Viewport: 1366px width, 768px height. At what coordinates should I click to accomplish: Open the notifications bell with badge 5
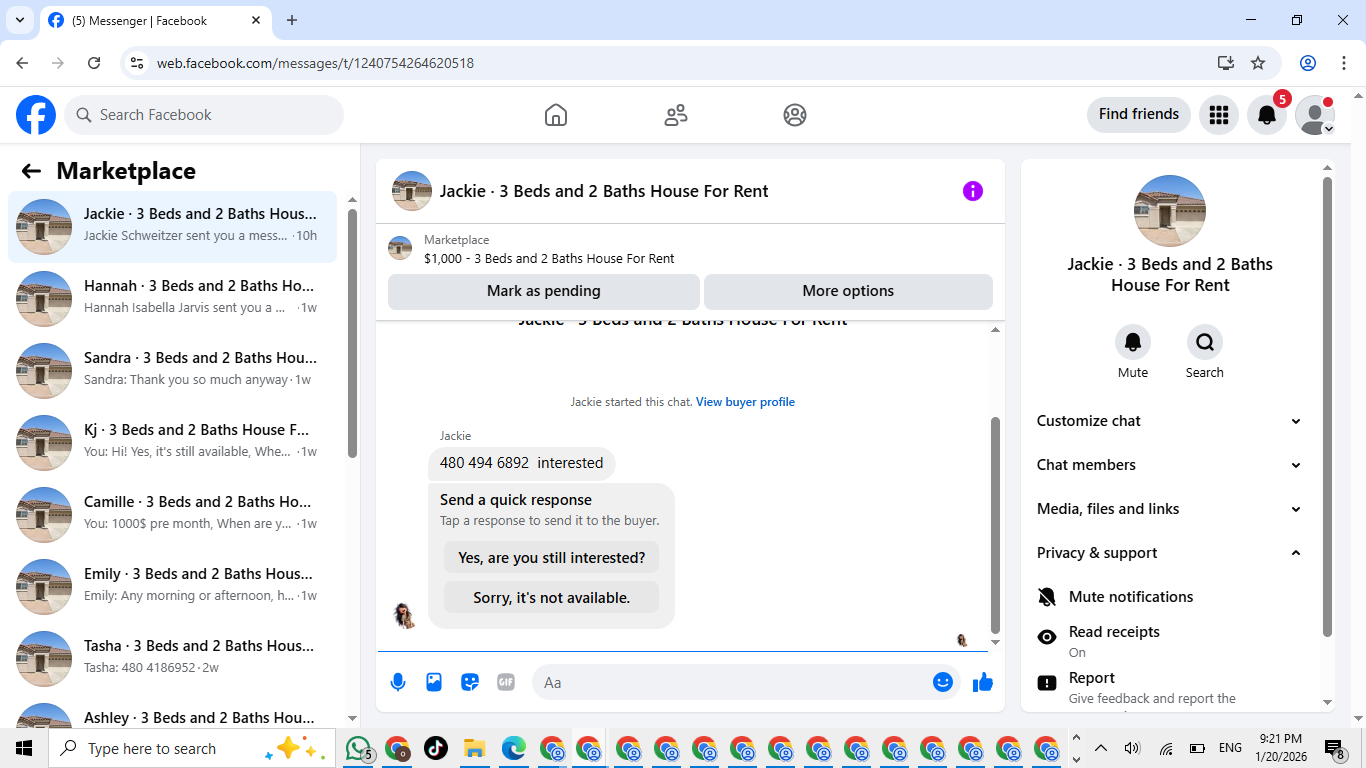(x=1267, y=115)
